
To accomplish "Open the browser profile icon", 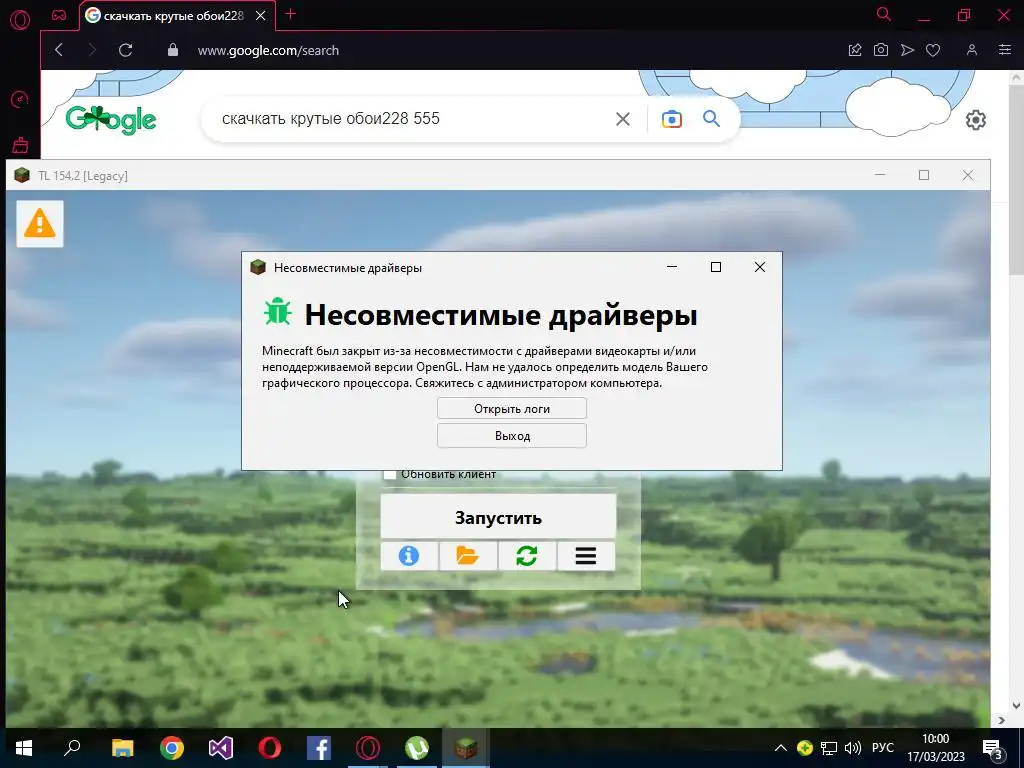I will [972, 50].
